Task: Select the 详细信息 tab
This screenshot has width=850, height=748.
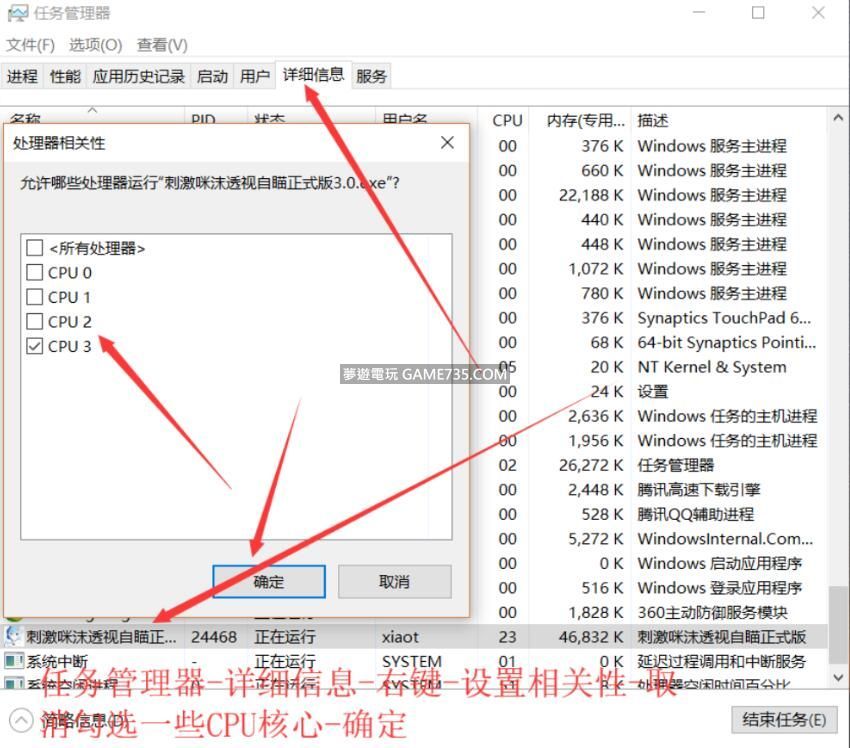Action: click(313, 75)
